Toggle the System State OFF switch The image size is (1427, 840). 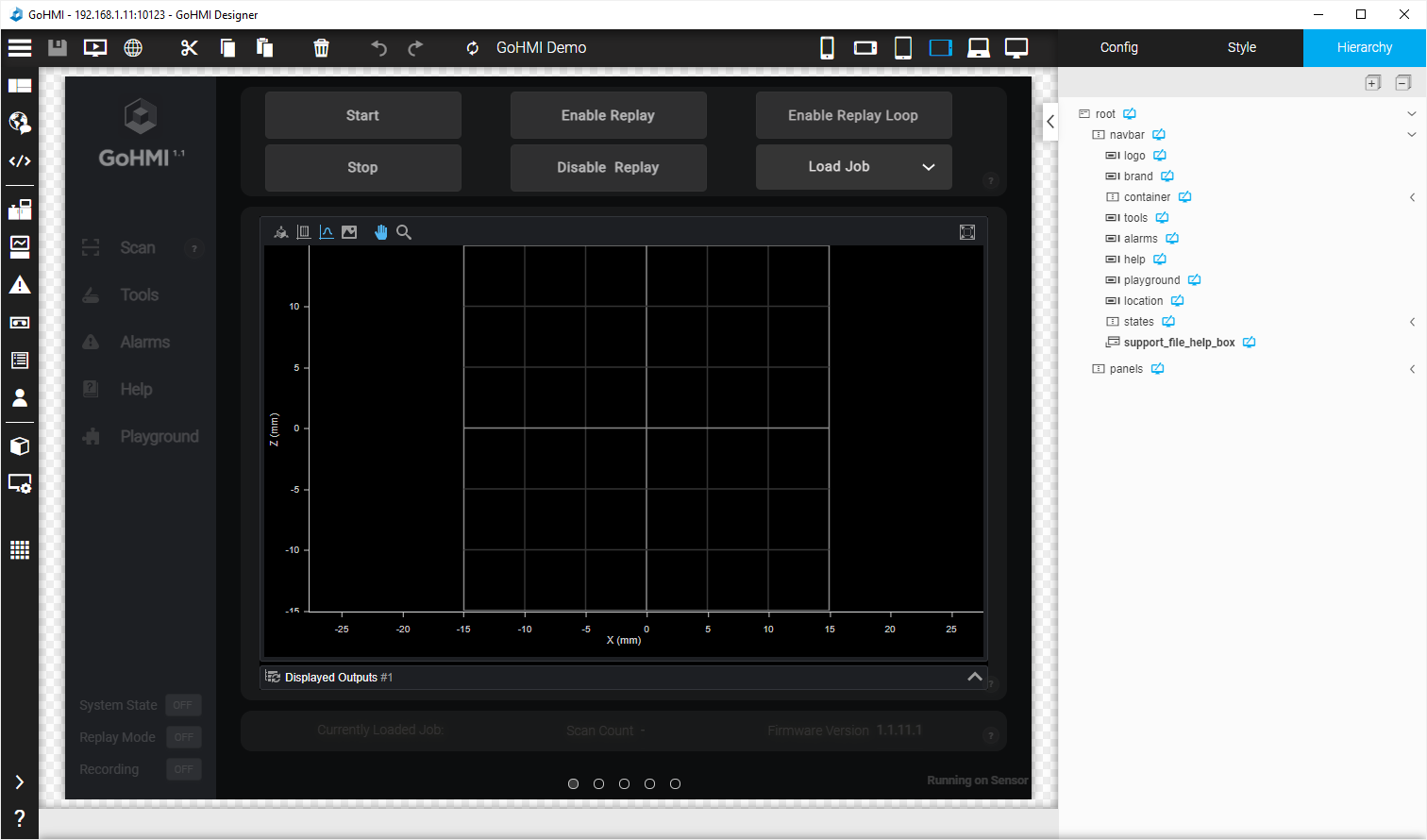pyautogui.click(x=183, y=705)
